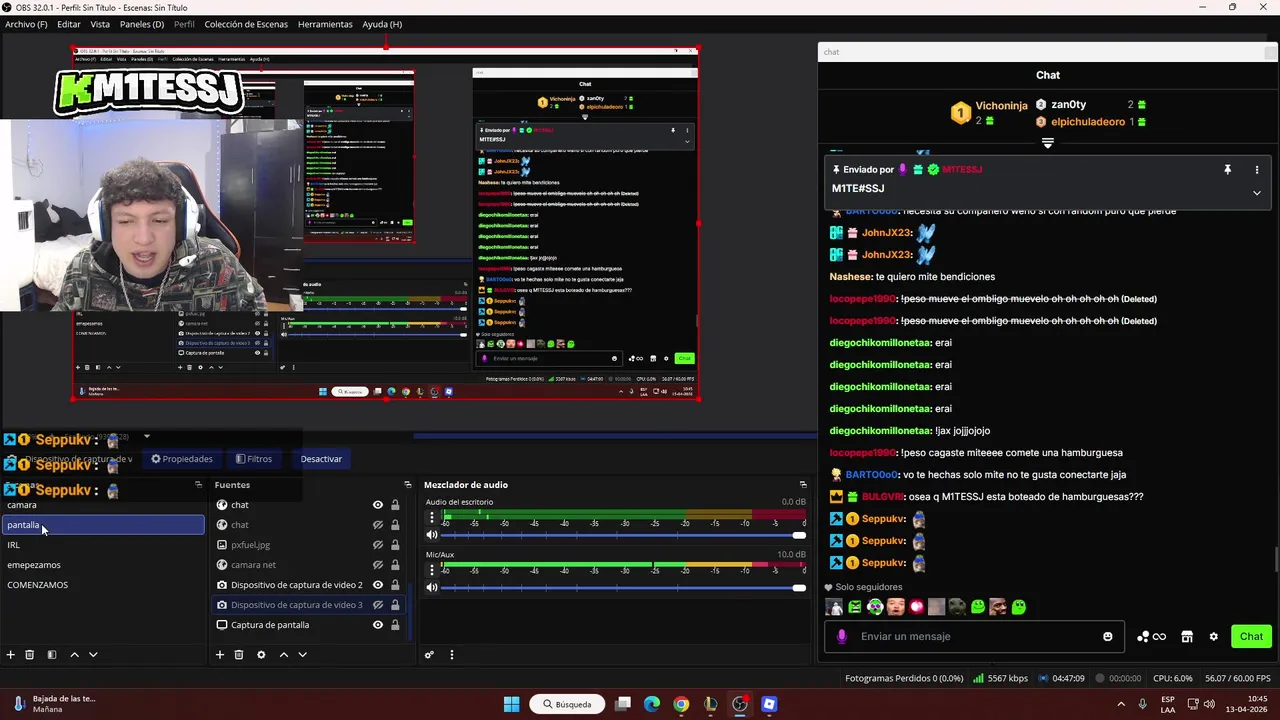The width and height of the screenshot is (1280, 720).
Task: Open the Herramientas menu
Action: pyautogui.click(x=325, y=24)
